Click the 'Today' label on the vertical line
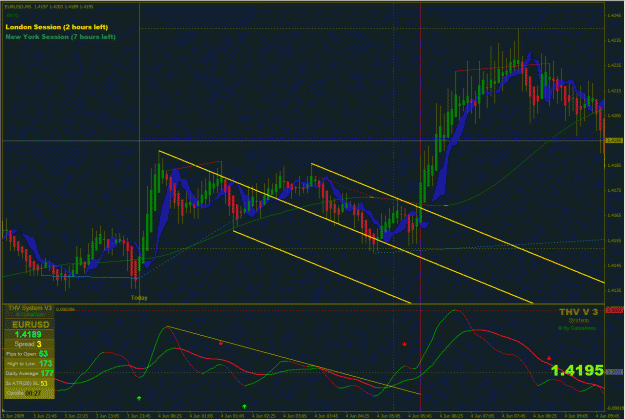The height and width of the screenshot is (419, 625). pos(139,297)
